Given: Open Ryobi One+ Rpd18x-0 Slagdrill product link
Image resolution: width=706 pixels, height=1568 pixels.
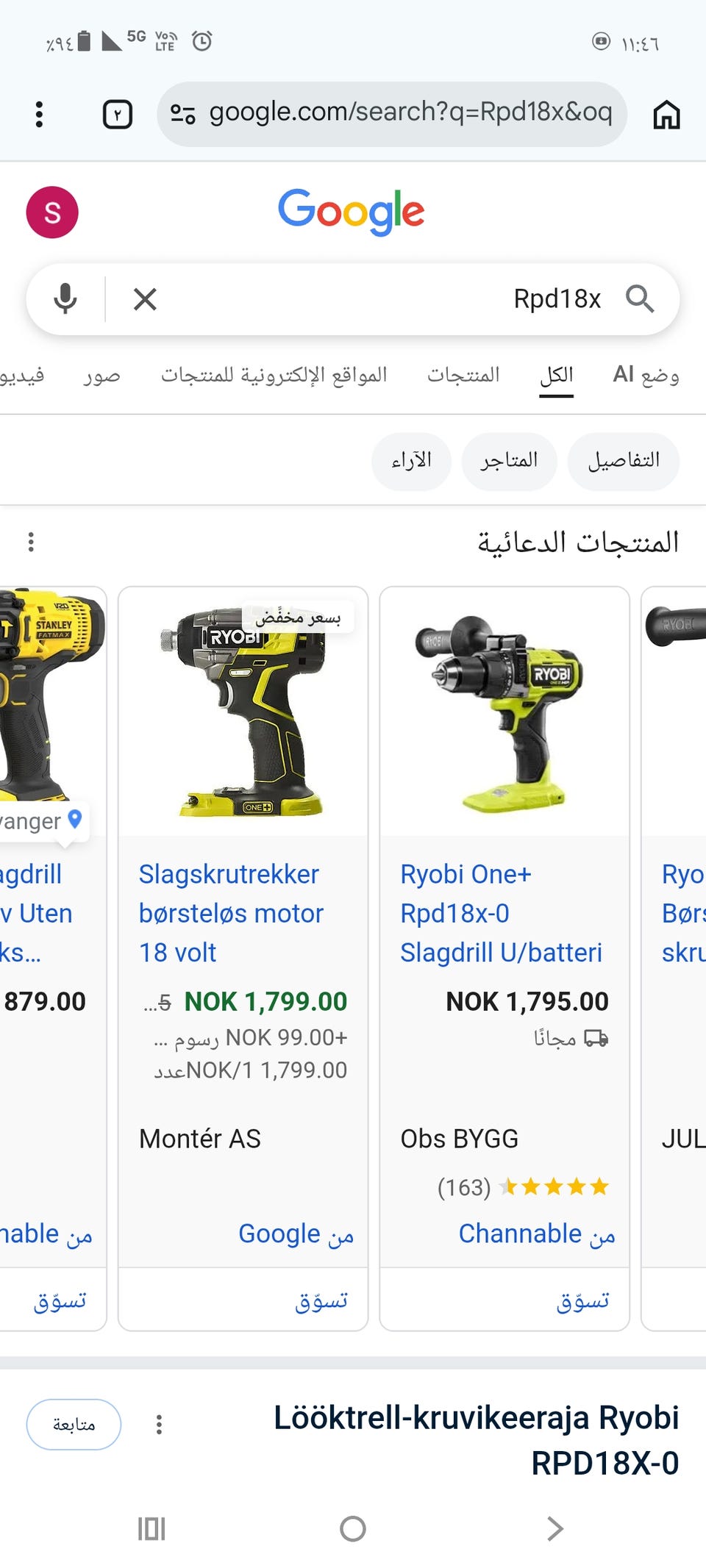Looking at the screenshot, I should pos(502,913).
